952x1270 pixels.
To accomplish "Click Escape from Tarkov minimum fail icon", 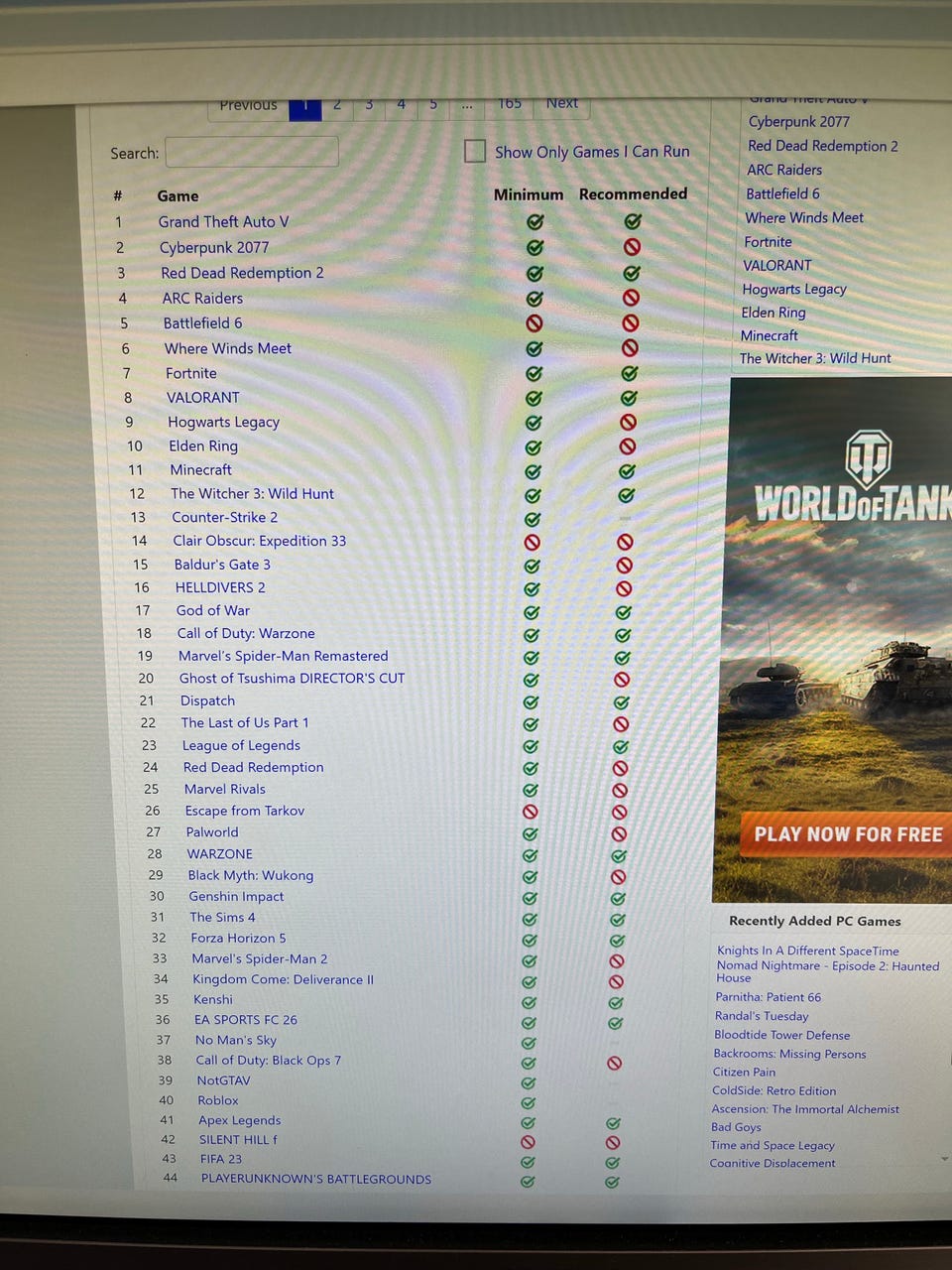I will click(x=531, y=812).
